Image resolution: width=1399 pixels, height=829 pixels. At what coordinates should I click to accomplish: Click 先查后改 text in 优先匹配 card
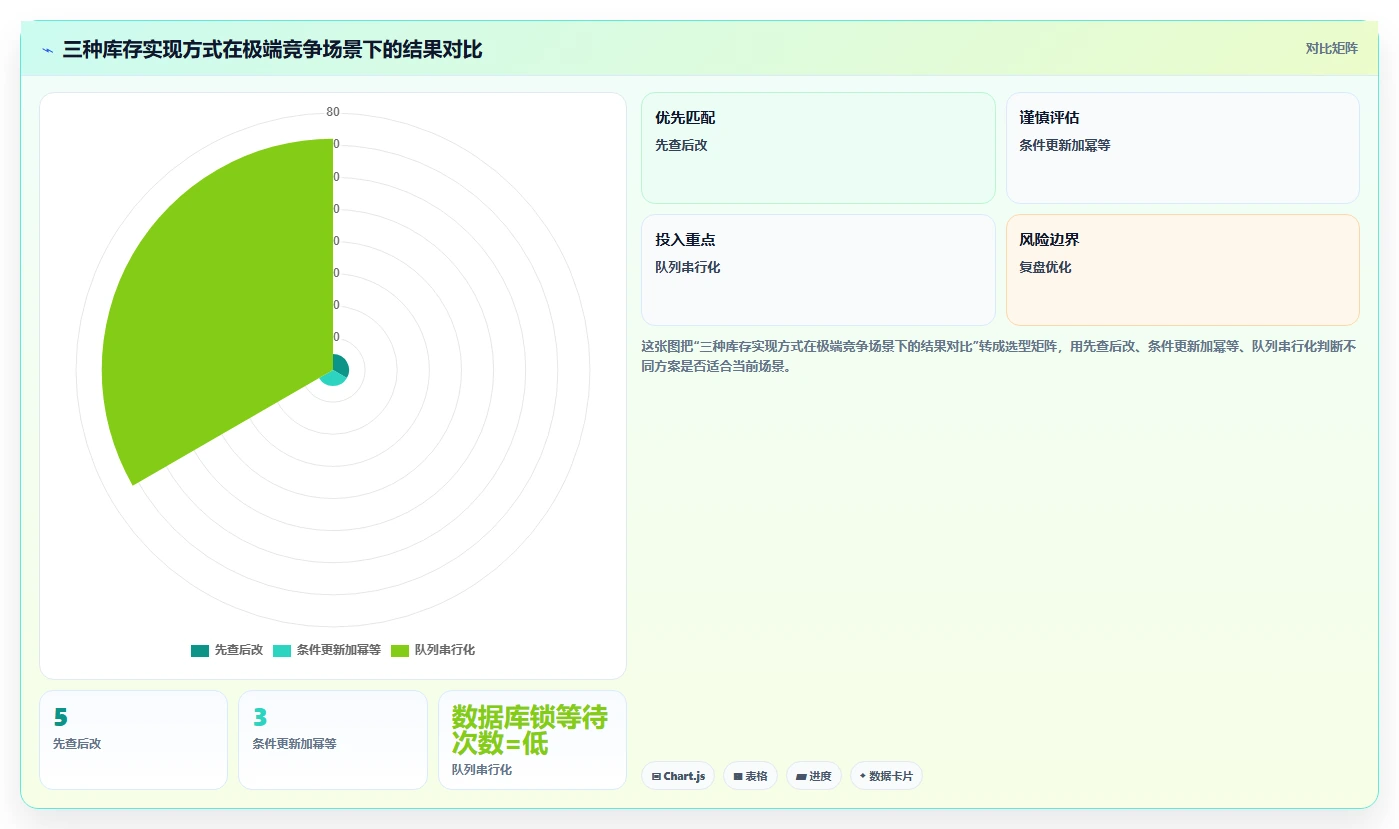tap(681, 146)
